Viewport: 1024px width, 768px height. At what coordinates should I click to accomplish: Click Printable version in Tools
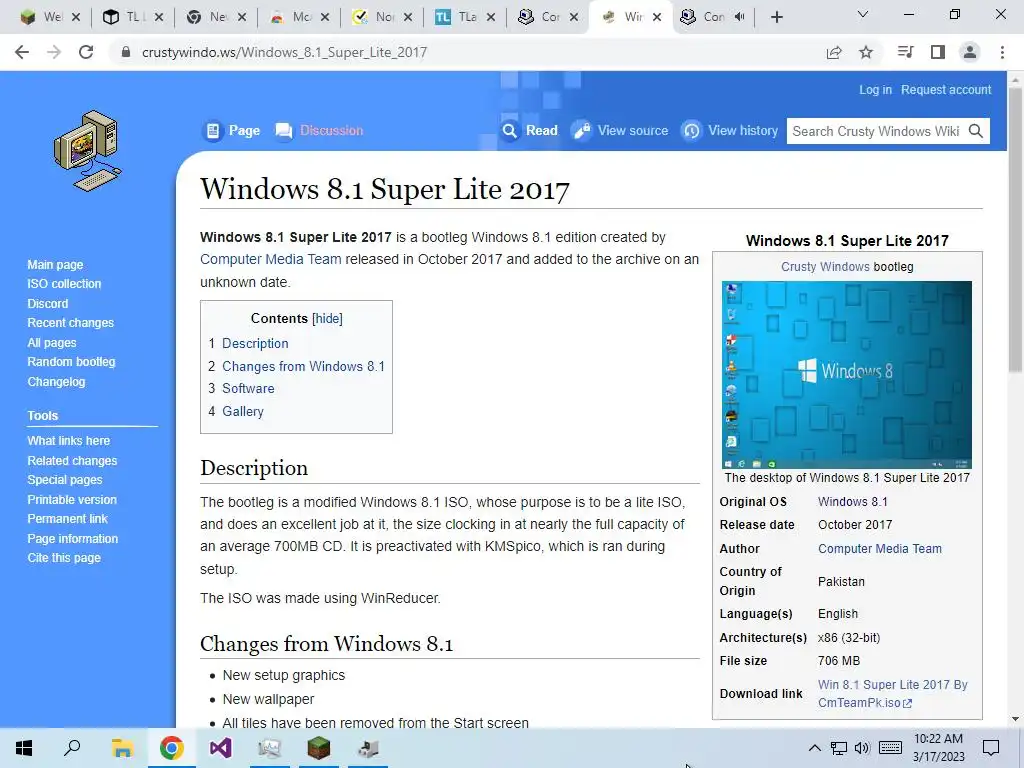click(72, 500)
